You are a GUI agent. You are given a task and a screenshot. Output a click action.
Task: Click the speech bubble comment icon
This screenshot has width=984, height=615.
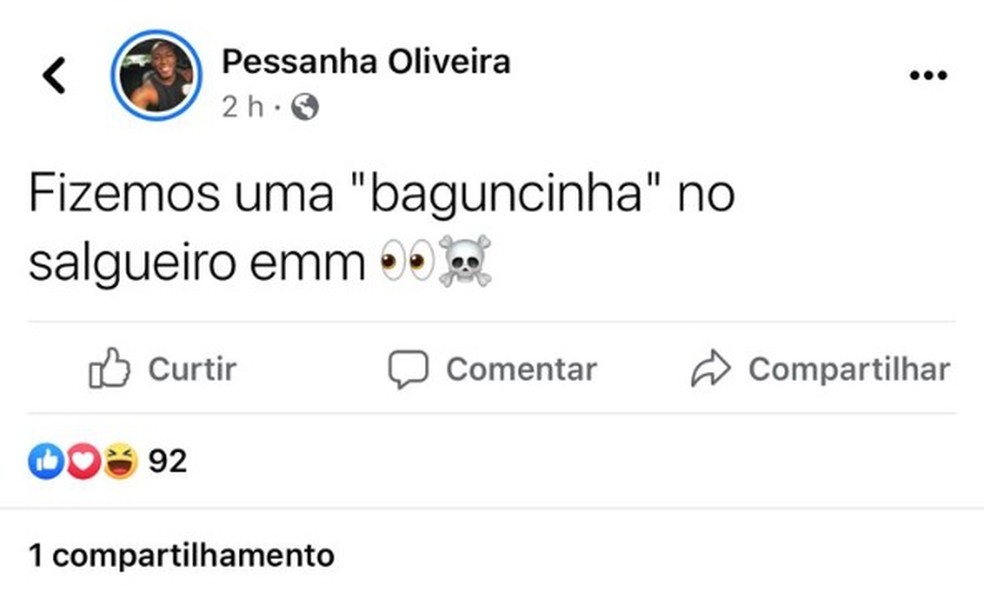408,370
